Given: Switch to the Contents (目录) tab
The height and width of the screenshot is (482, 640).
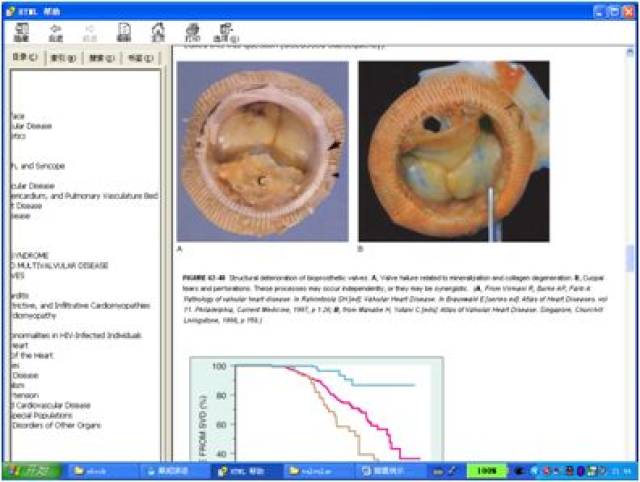Looking at the screenshot, I should [25, 58].
